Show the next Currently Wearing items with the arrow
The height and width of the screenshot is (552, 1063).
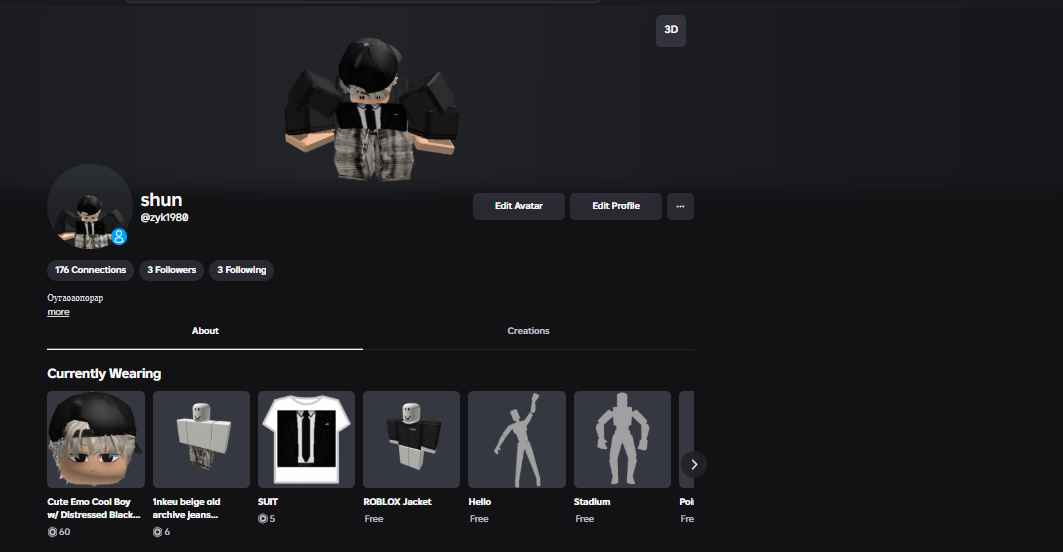[x=694, y=465]
